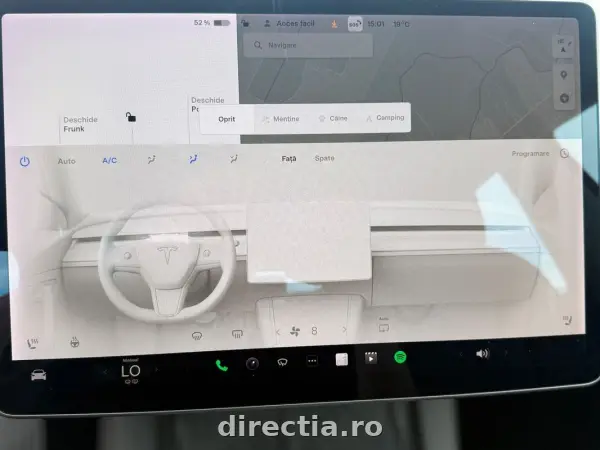Image resolution: width=600 pixels, height=450 pixels.
Task: Raise the temperature with right arrow near LO
Action: 156,370
